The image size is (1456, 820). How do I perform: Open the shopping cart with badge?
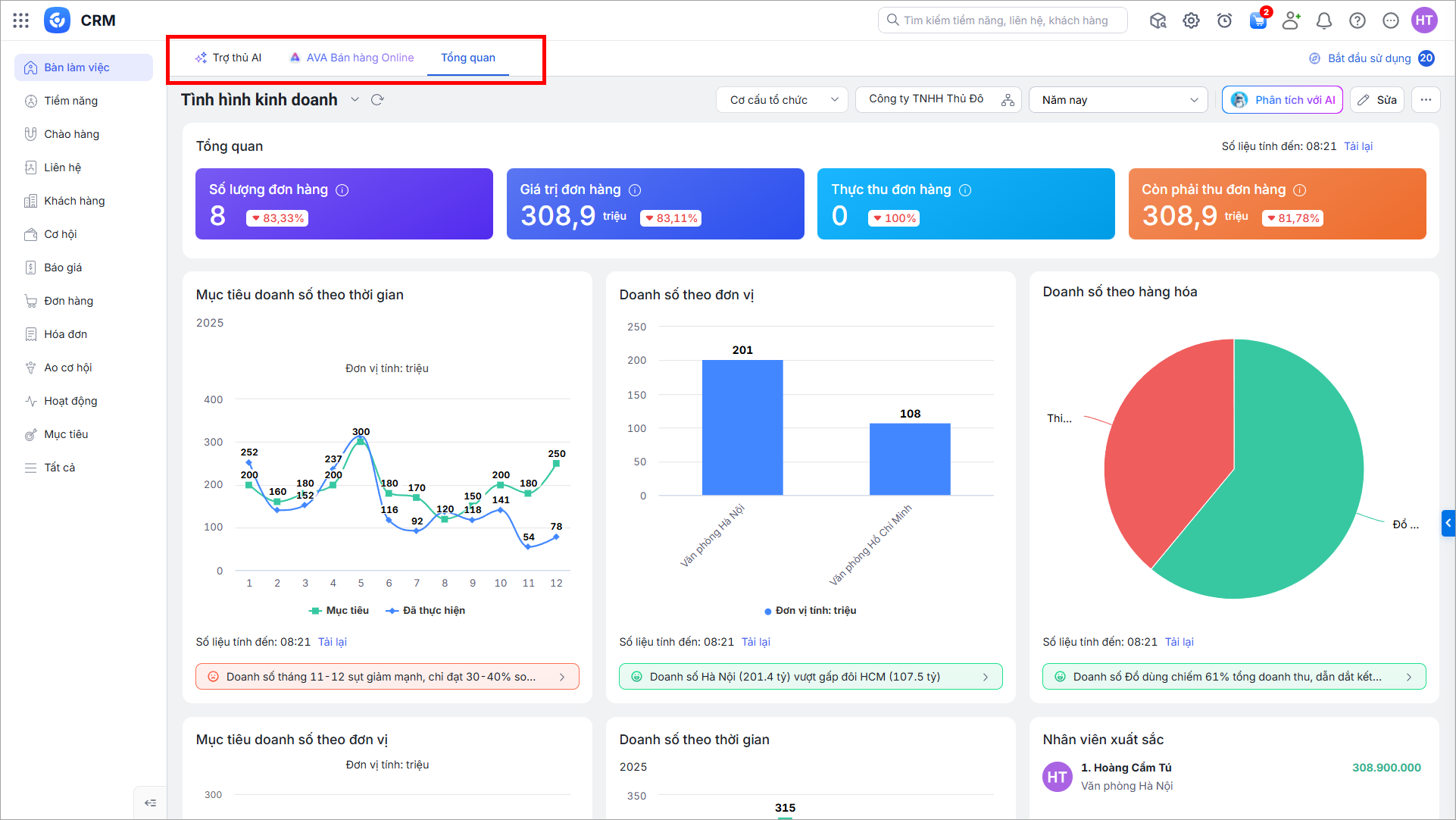(x=1258, y=20)
